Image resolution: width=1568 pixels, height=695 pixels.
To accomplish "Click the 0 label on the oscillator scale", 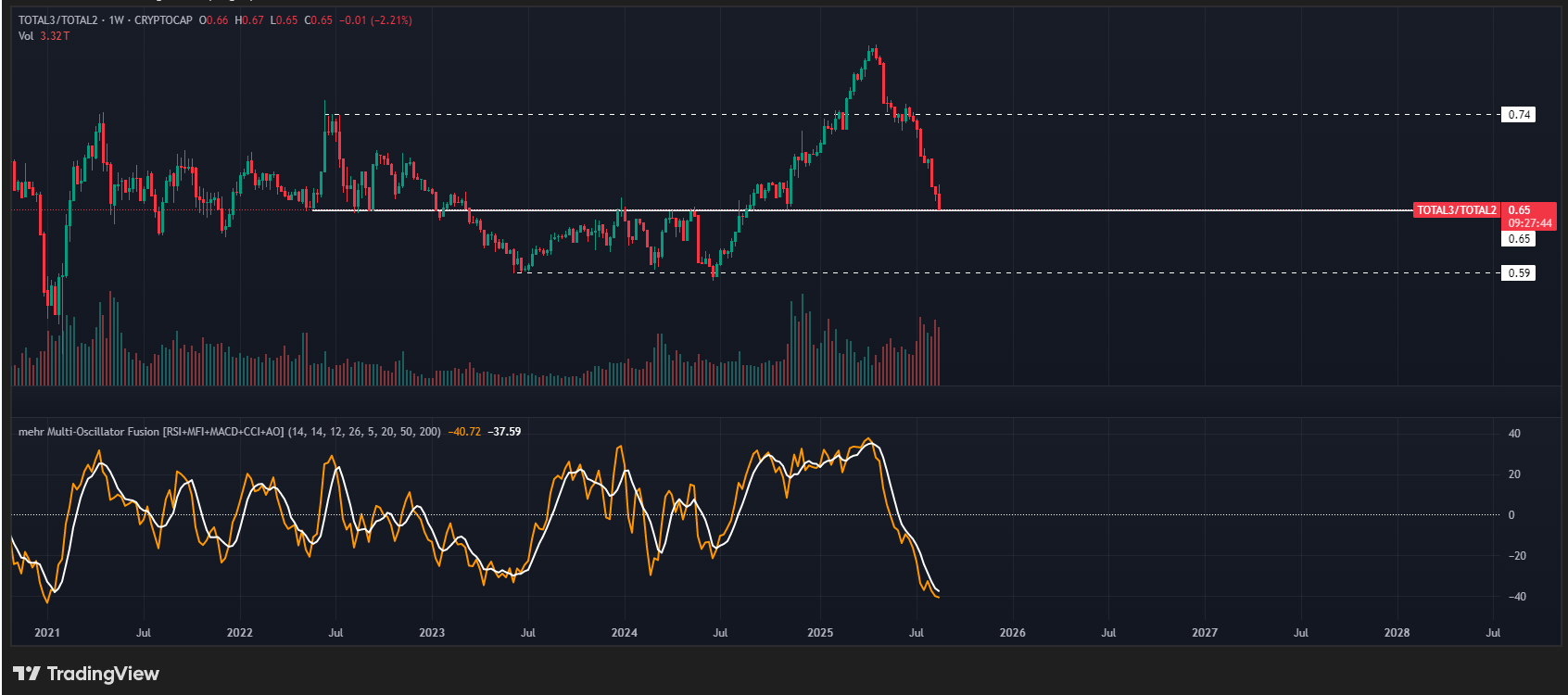I will [x=1511, y=515].
